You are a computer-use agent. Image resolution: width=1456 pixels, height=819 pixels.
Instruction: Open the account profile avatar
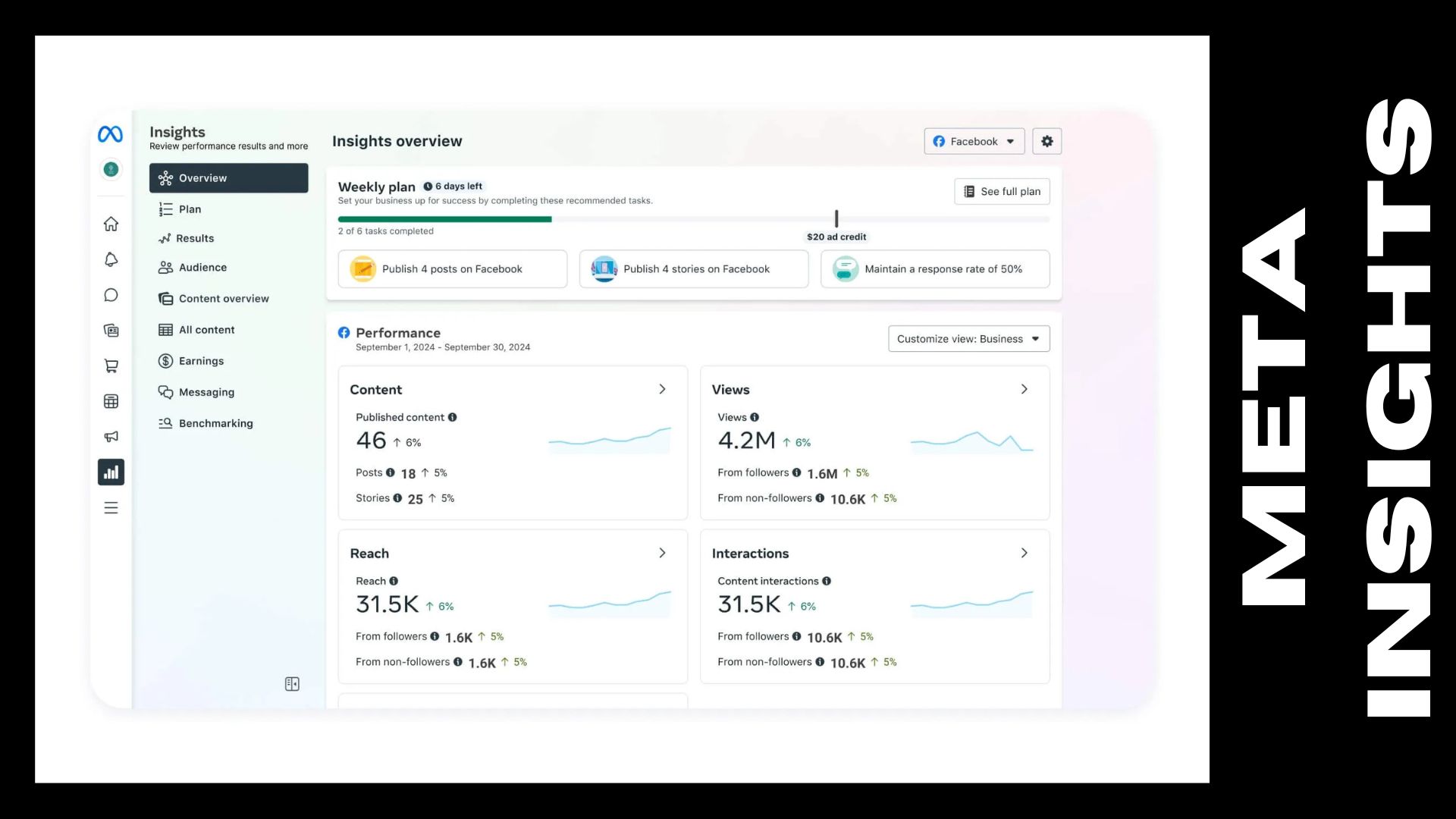point(111,169)
